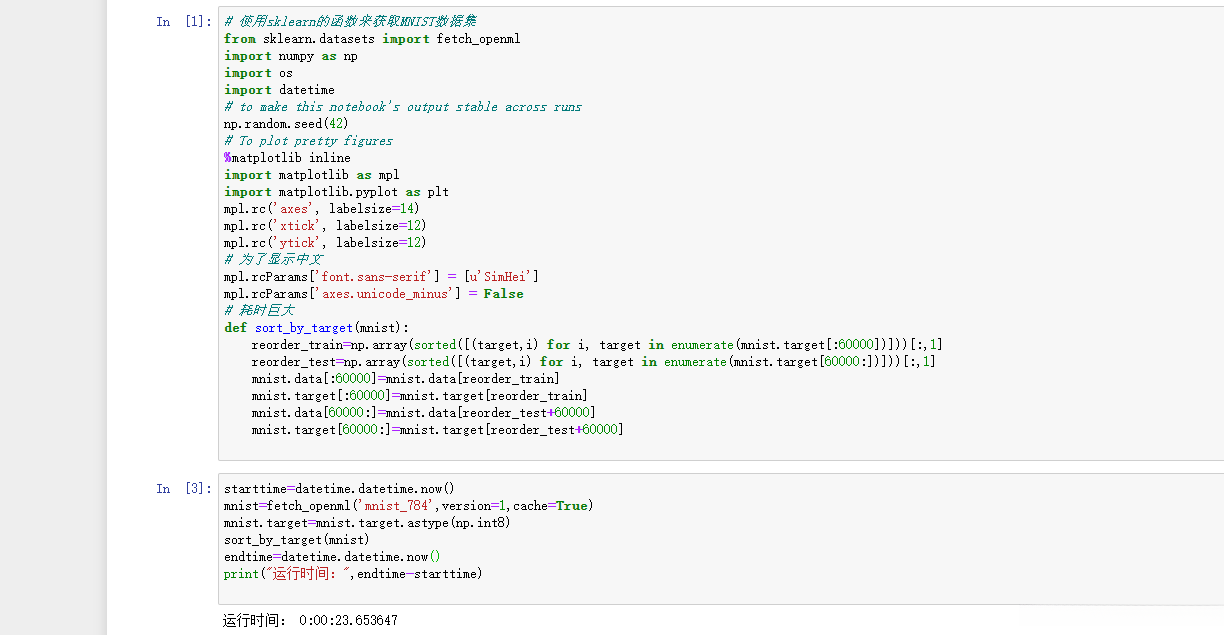
Task: Click the axes.unicode_minus = False line
Action: click(374, 294)
